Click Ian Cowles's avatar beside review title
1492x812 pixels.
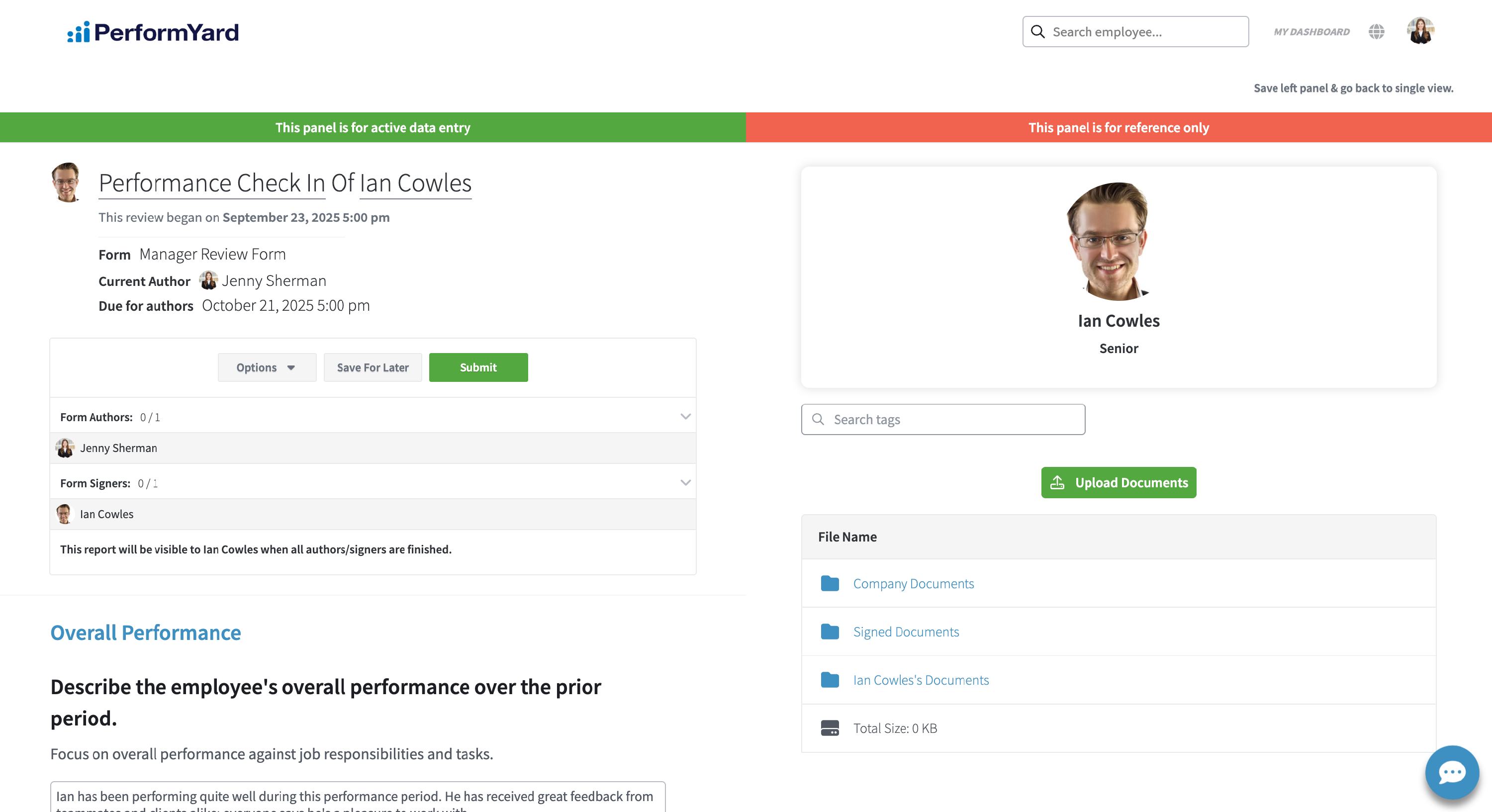[66, 182]
